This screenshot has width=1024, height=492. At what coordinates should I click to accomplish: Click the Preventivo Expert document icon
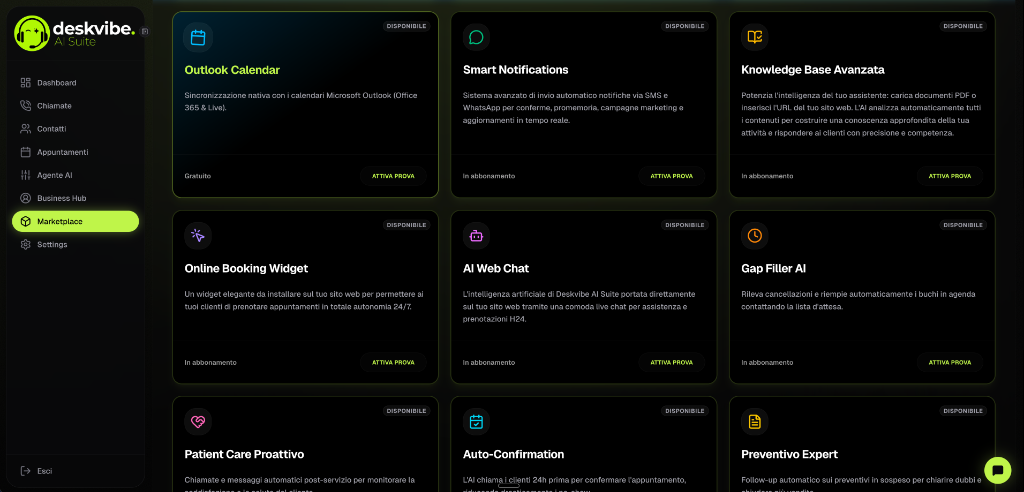coord(754,422)
